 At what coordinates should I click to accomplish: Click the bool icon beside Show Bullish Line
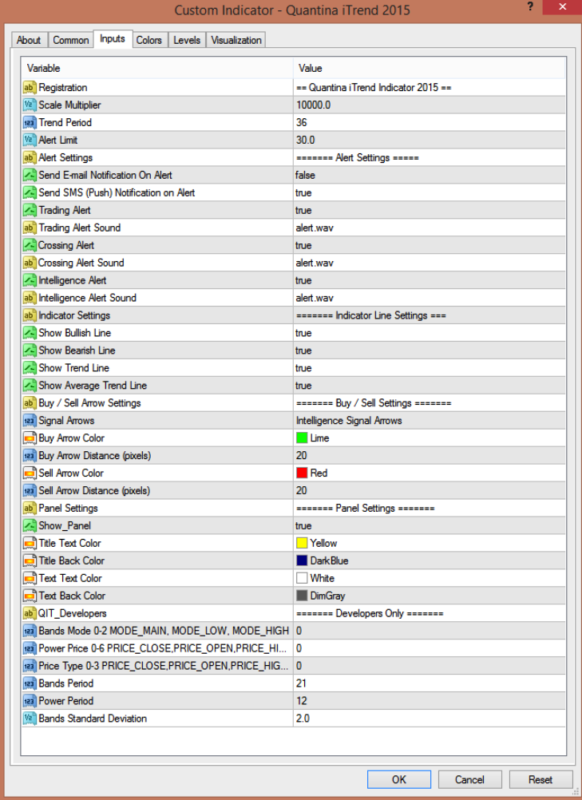(30, 333)
